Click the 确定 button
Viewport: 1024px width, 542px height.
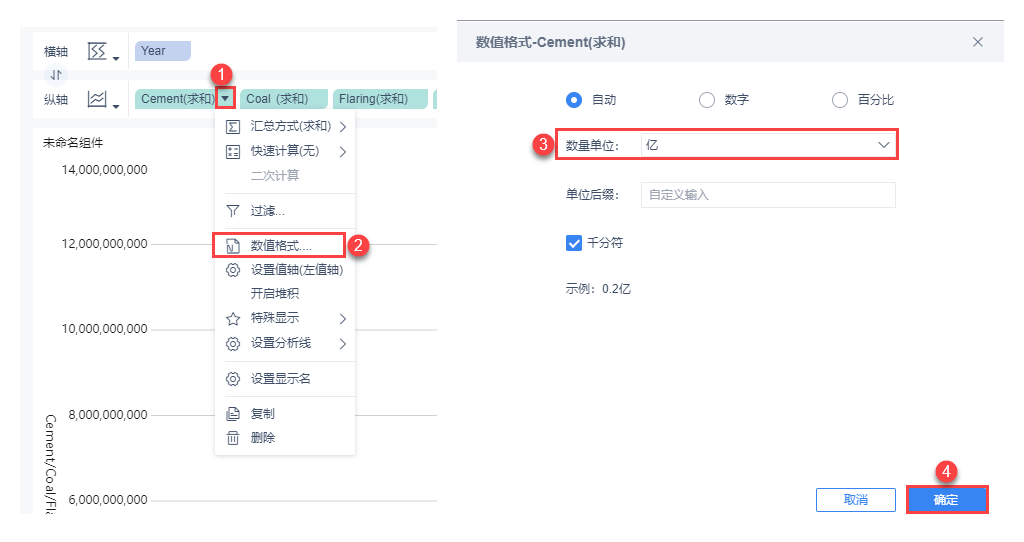coord(946,500)
